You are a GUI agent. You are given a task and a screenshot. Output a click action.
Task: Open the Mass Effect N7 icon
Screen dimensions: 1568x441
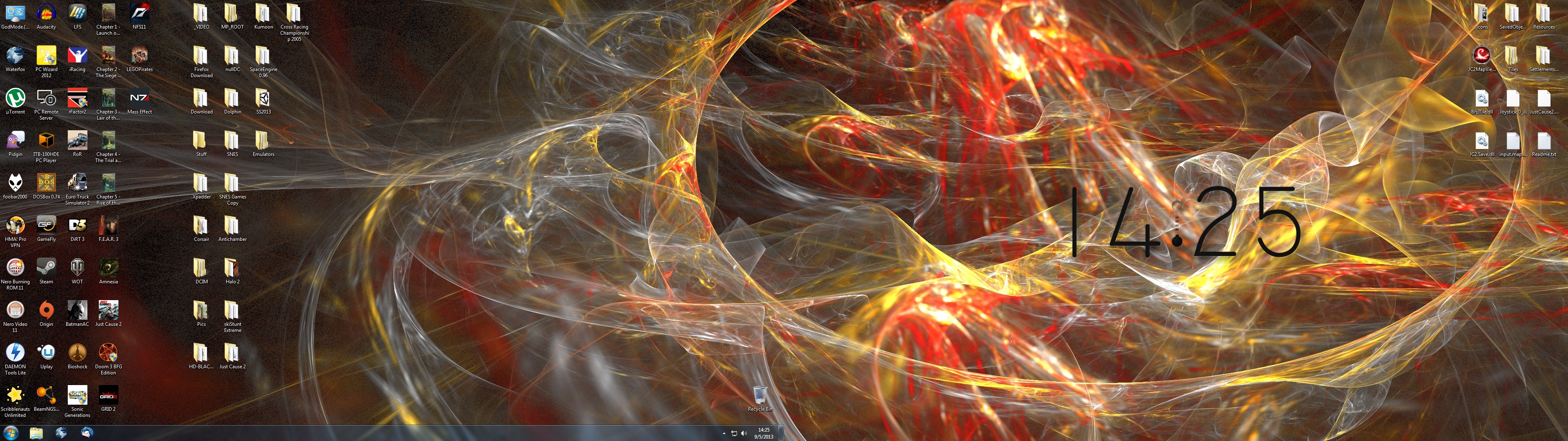pyautogui.click(x=139, y=98)
